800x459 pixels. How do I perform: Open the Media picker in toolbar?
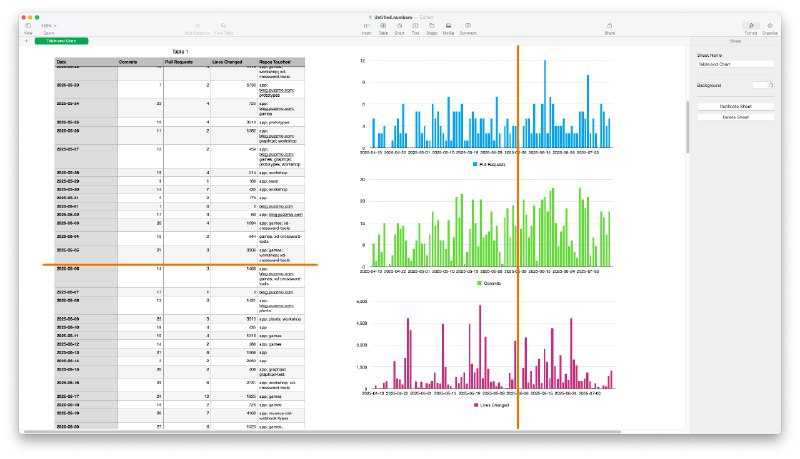(449, 25)
